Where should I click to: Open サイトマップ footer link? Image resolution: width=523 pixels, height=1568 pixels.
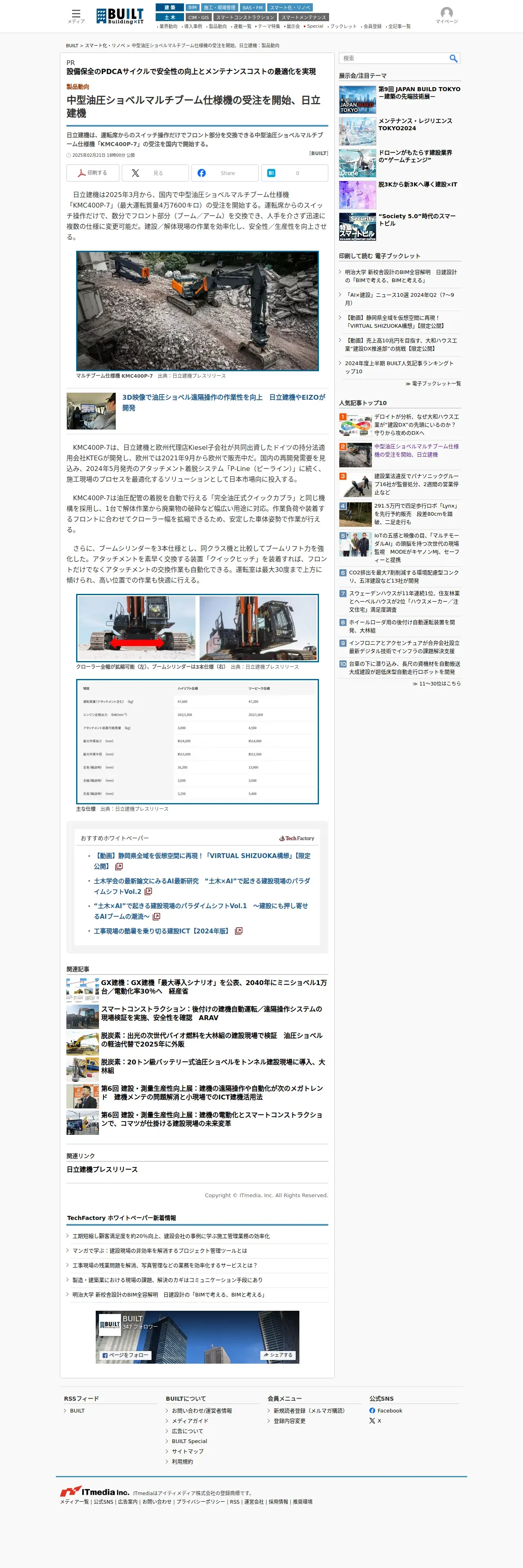tap(187, 1451)
